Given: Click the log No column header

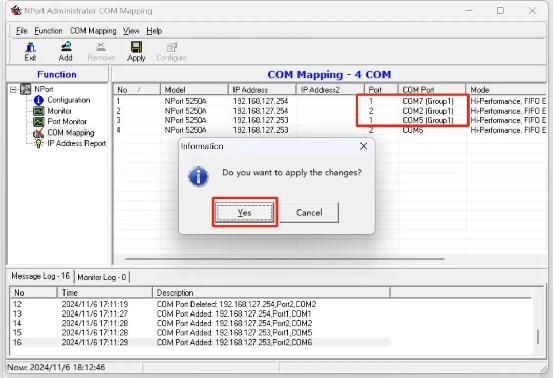Looking at the screenshot, I should tap(34, 293).
